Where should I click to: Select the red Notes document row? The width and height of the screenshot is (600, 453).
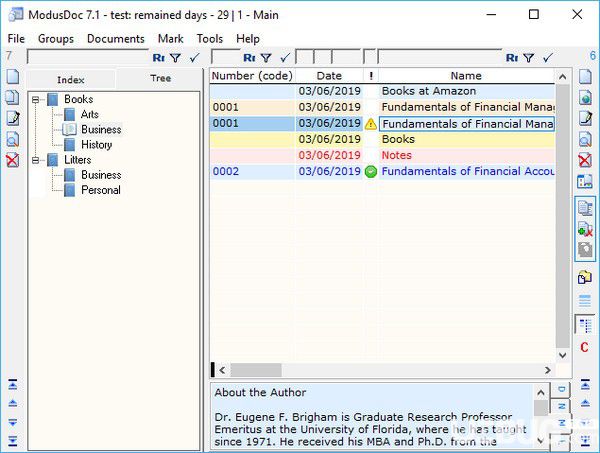pyautogui.click(x=382, y=155)
